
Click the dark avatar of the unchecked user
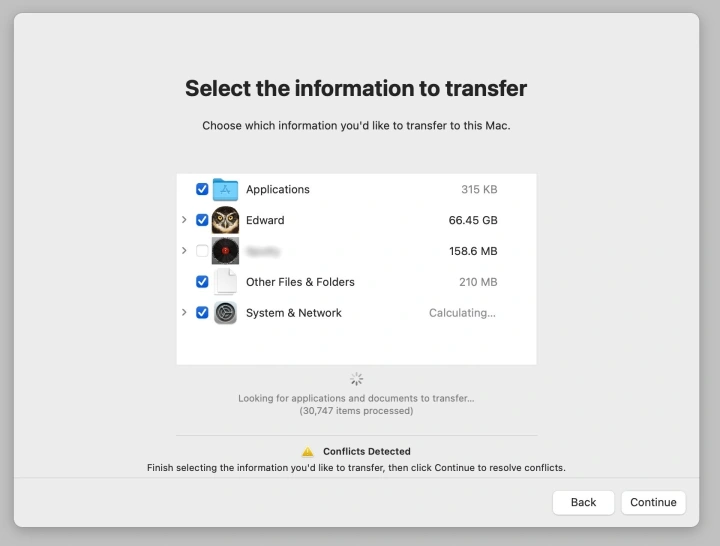coord(225,251)
